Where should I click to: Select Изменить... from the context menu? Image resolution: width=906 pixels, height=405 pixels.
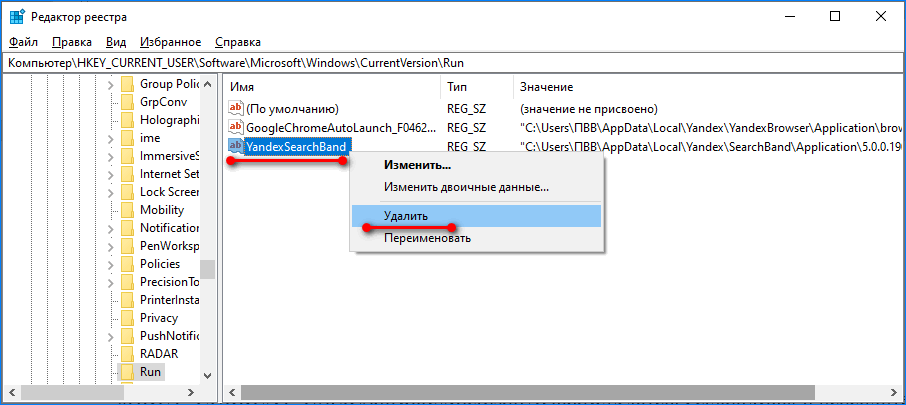pyautogui.click(x=417, y=164)
